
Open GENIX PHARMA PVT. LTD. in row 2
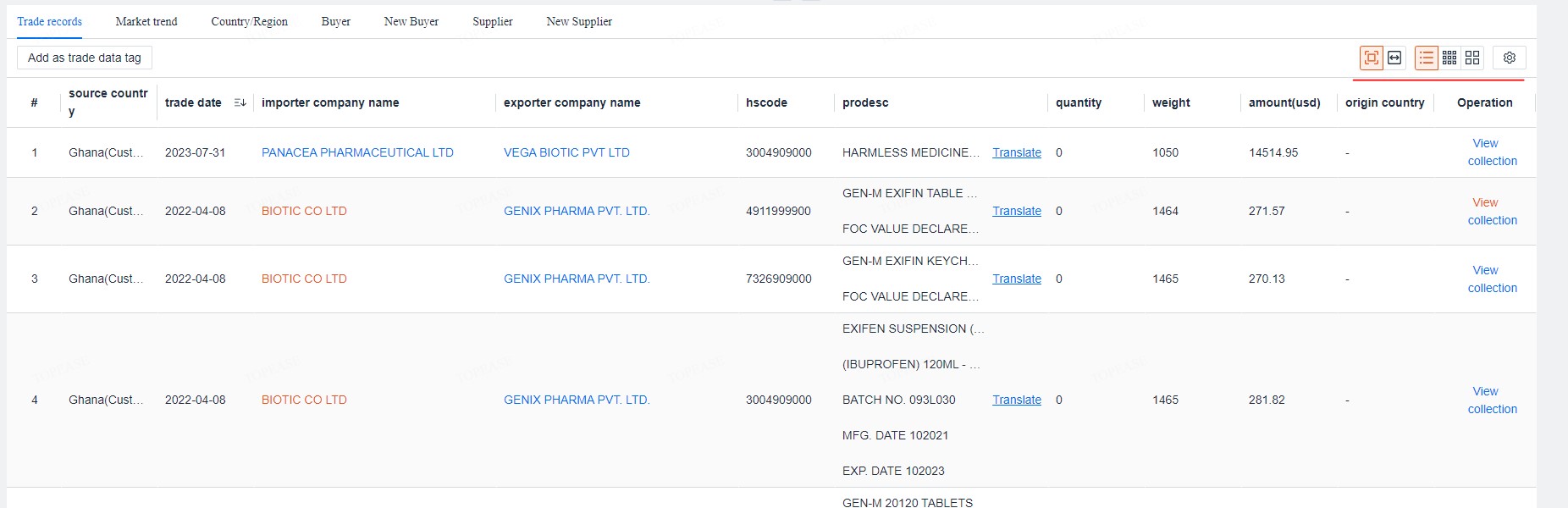[577, 211]
